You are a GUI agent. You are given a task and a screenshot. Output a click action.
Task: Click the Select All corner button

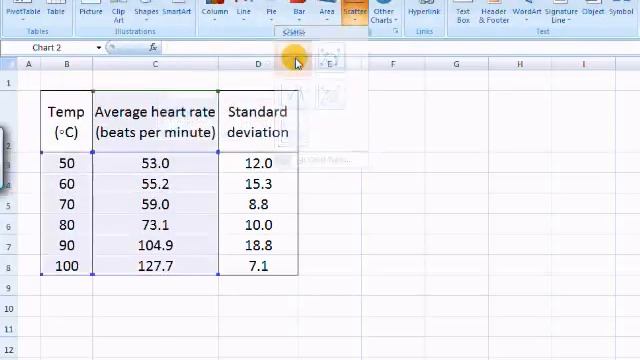point(9,64)
